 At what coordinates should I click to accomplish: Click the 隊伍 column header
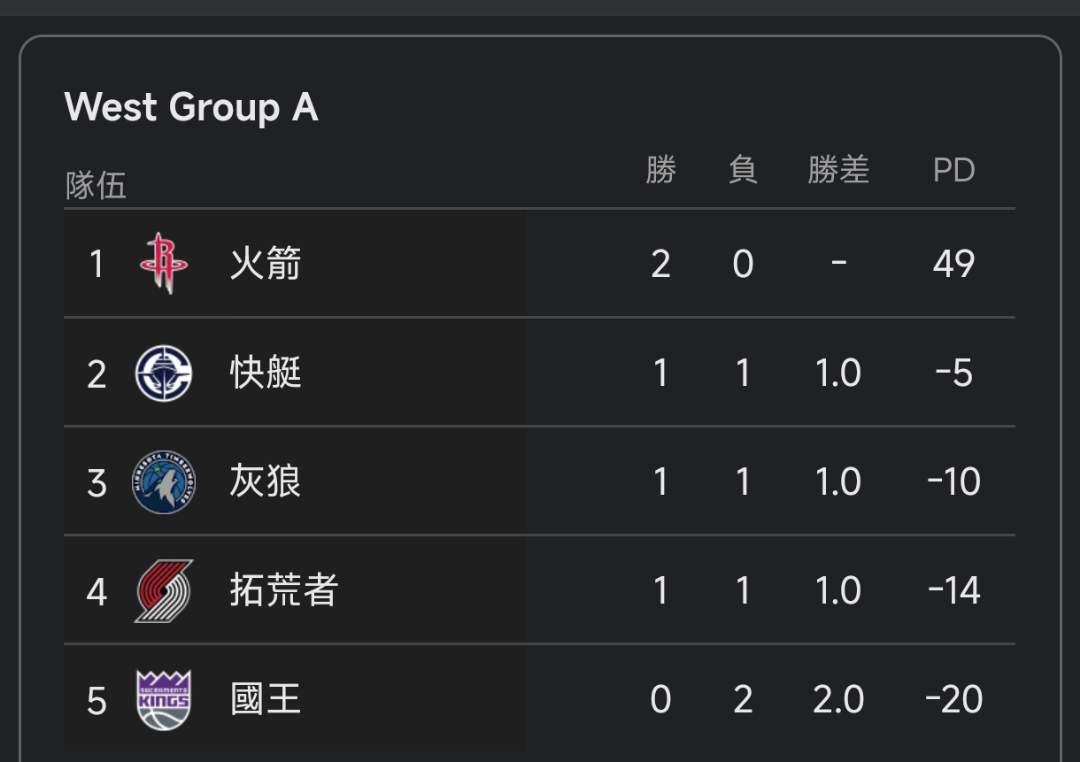pos(96,185)
